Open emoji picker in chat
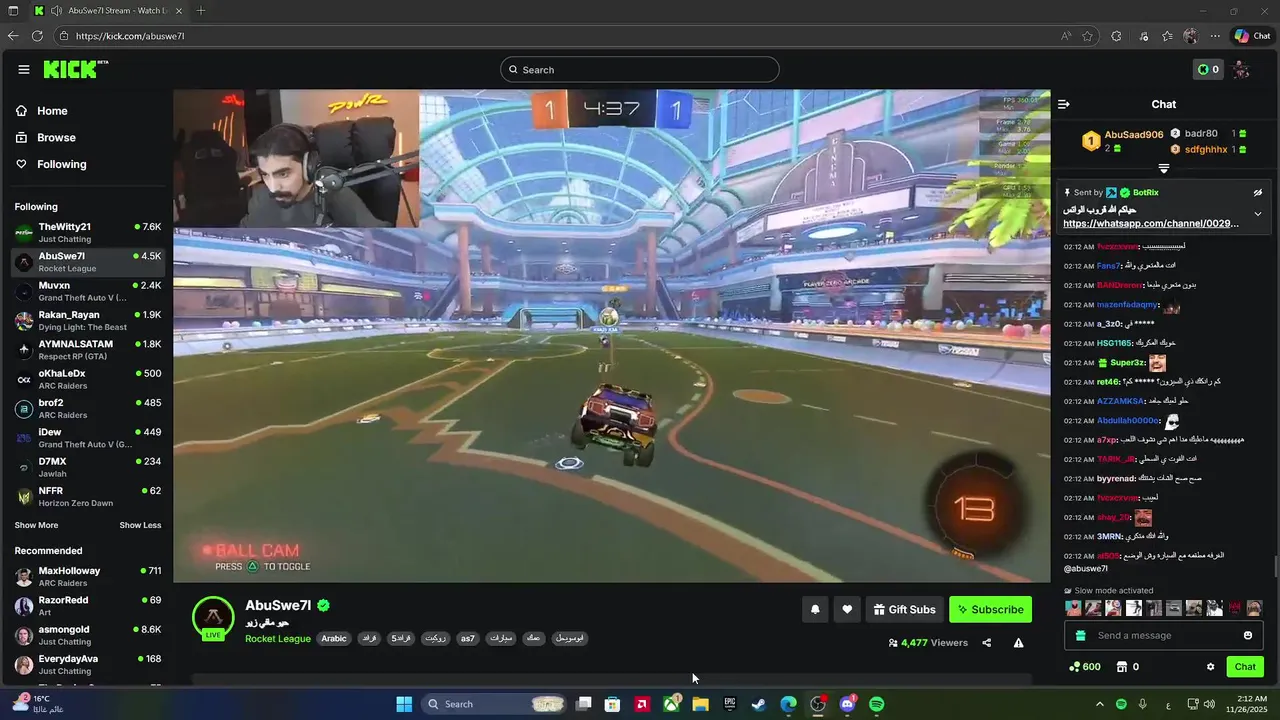The width and height of the screenshot is (1280, 720). 1248,635
